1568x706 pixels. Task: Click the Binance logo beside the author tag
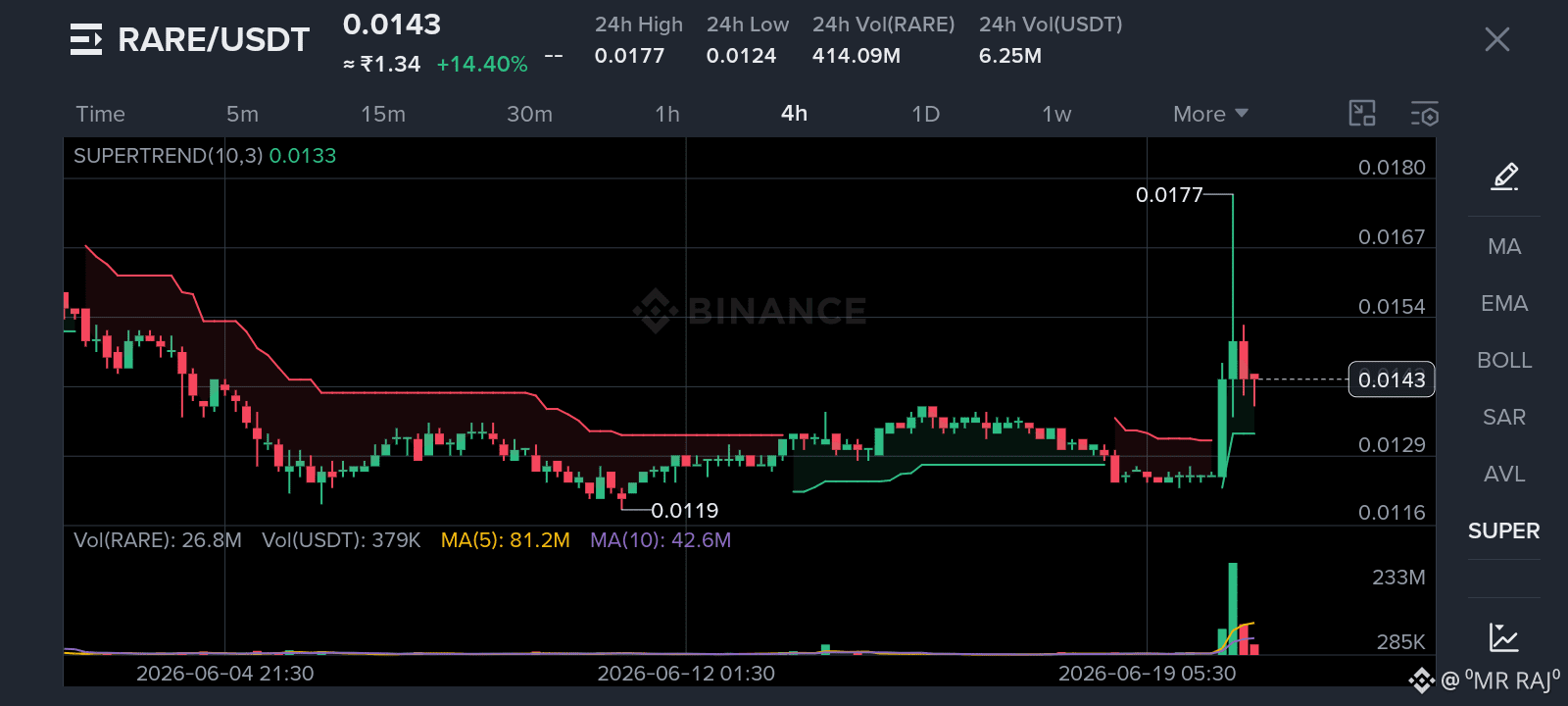(1421, 680)
